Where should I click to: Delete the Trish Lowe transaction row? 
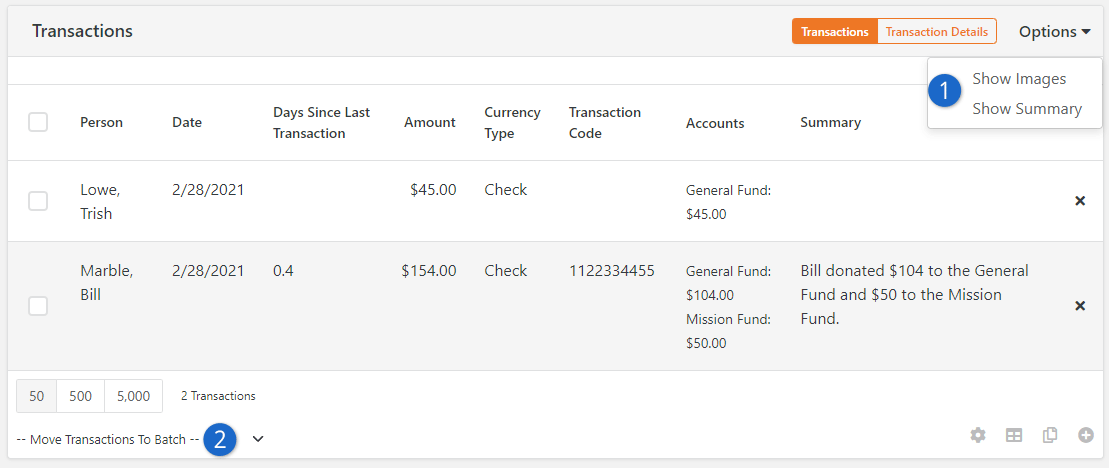[x=1080, y=201]
